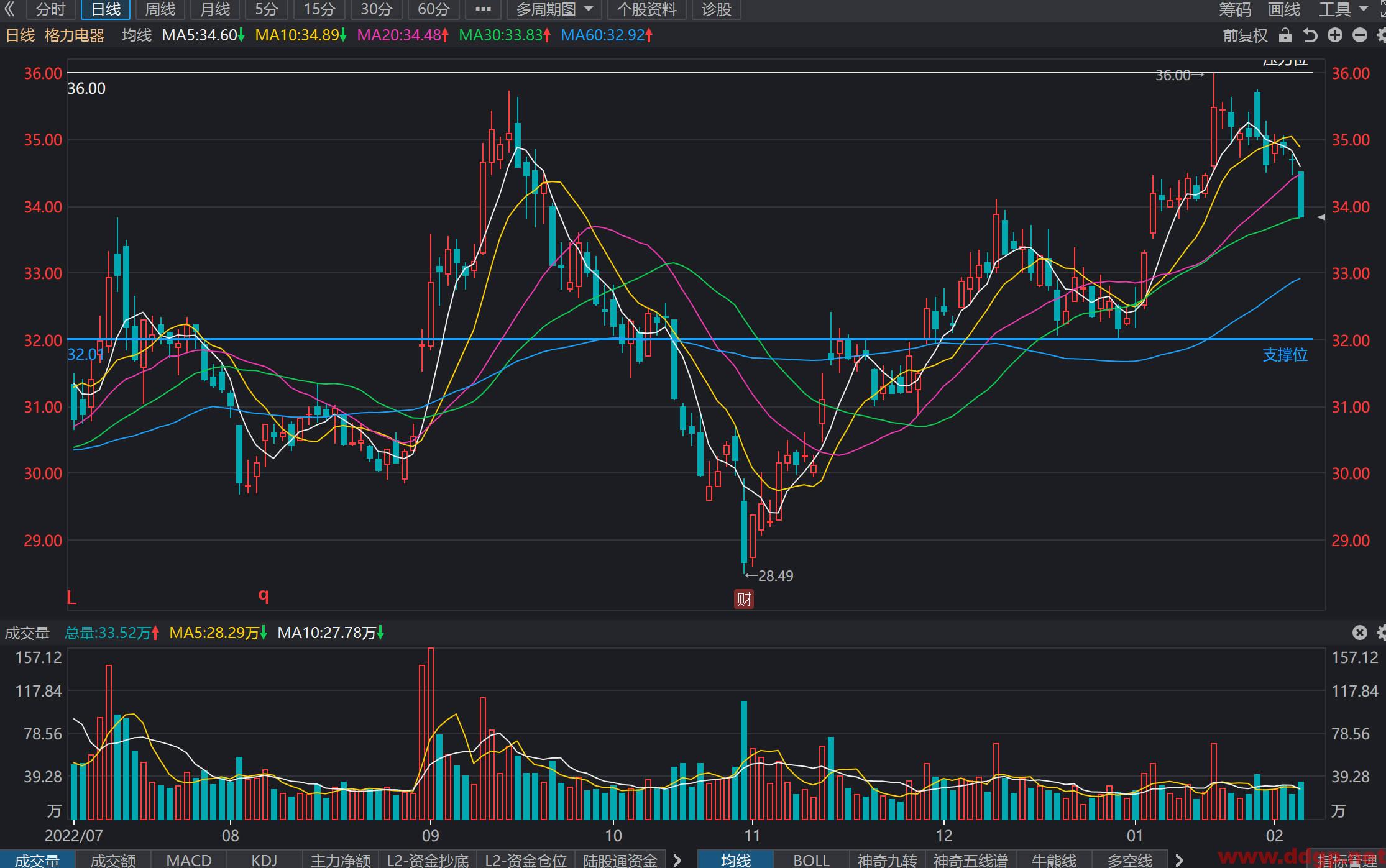1386x868 pixels.
Task: Switch to 月线 monthly chart
Action: point(215,9)
